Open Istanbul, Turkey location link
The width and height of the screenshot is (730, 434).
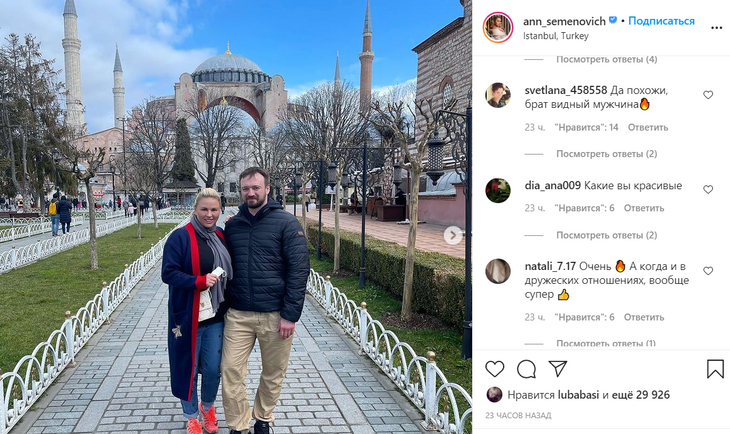coord(555,36)
